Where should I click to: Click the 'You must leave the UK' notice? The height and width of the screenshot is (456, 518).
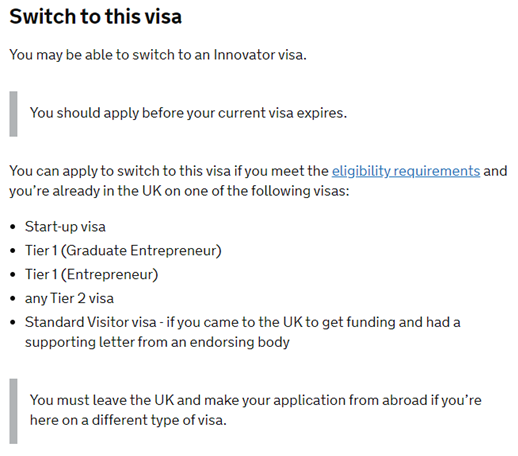[255, 410]
